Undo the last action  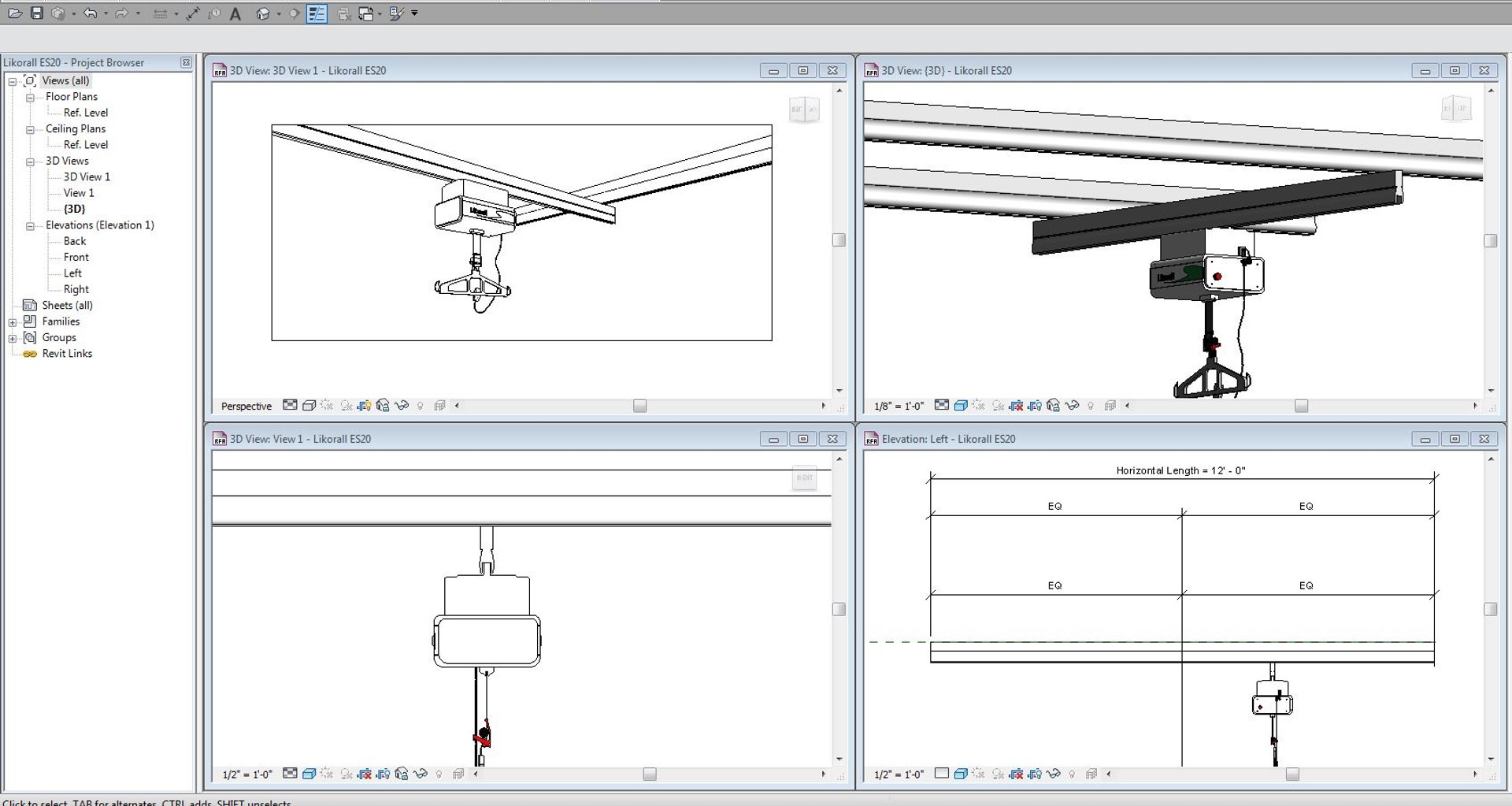[90, 13]
